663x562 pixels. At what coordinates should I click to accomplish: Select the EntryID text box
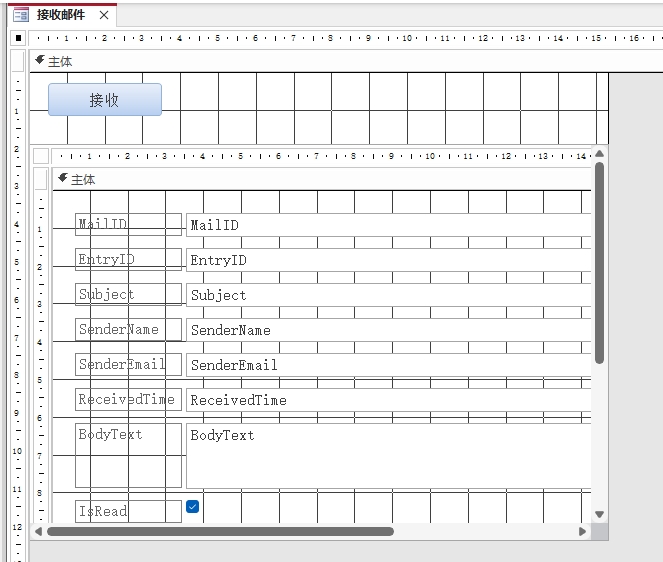[x=389, y=260]
